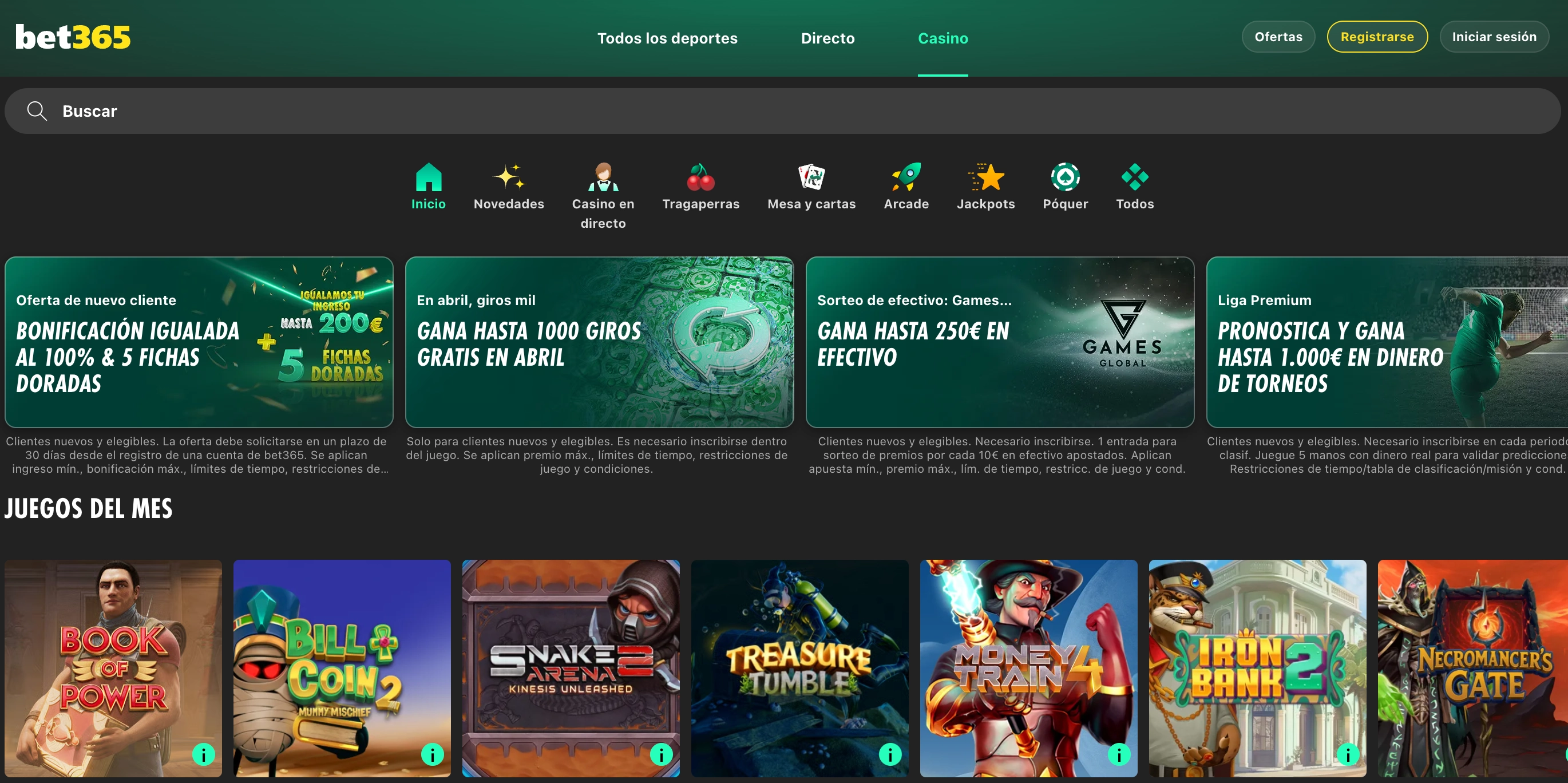Viewport: 1568px width, 783px height.
Task: Click the Todos category label
Action: [1135, 204]
